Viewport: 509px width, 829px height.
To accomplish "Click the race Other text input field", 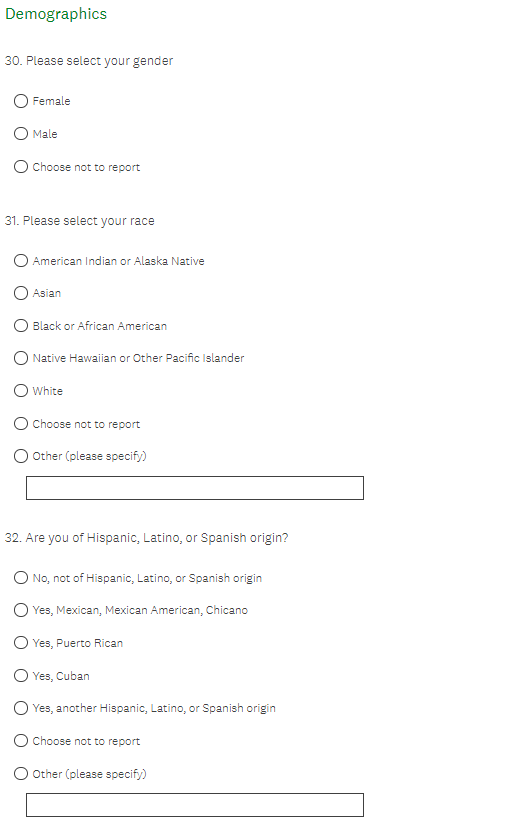I will (x=195, y=488).
